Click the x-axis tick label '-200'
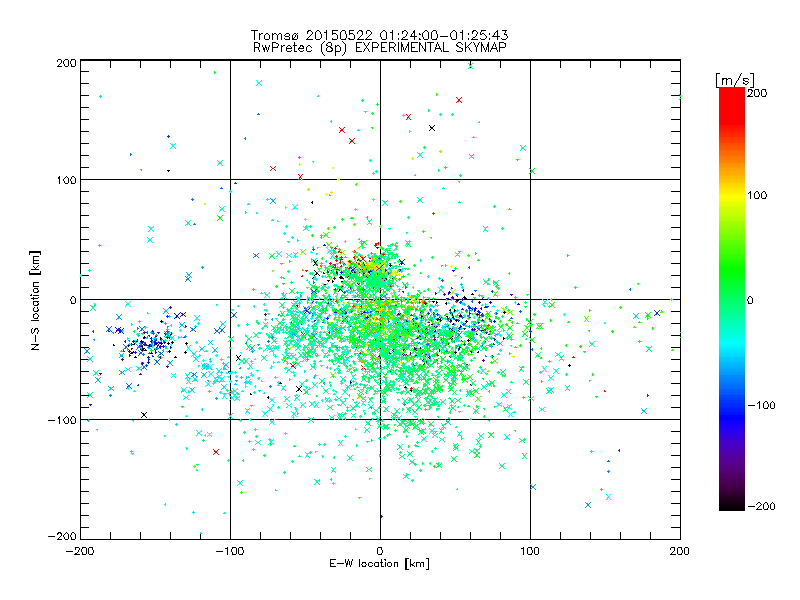 (x=80, y=551)
